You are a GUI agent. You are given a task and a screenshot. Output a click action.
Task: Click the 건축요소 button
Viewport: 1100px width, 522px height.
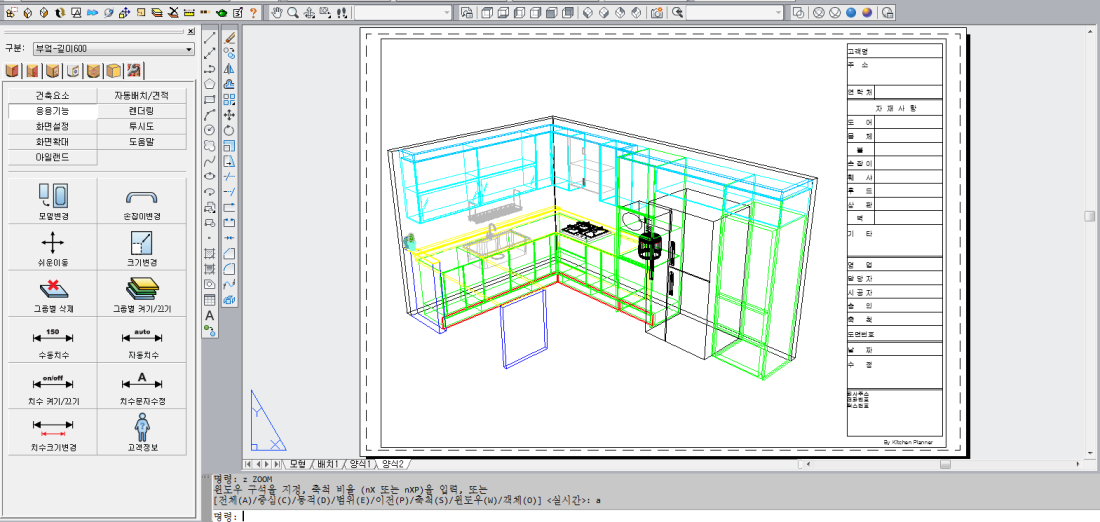coord(53,95)
